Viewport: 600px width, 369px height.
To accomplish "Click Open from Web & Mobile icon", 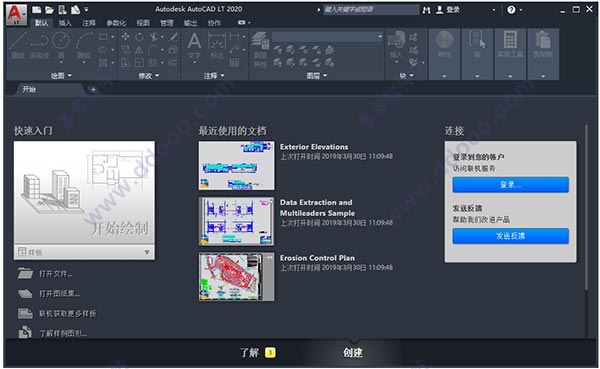I will pos(62,10).
